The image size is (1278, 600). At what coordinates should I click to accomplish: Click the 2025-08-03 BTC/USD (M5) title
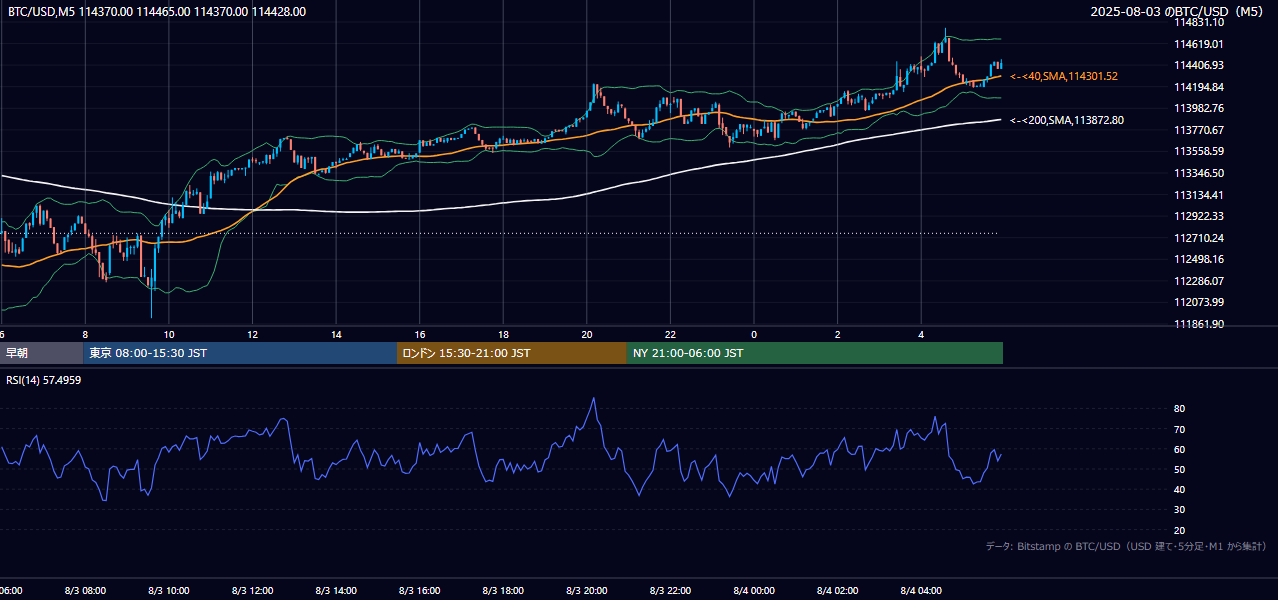pyautogui.click(x=1178, y=12)
